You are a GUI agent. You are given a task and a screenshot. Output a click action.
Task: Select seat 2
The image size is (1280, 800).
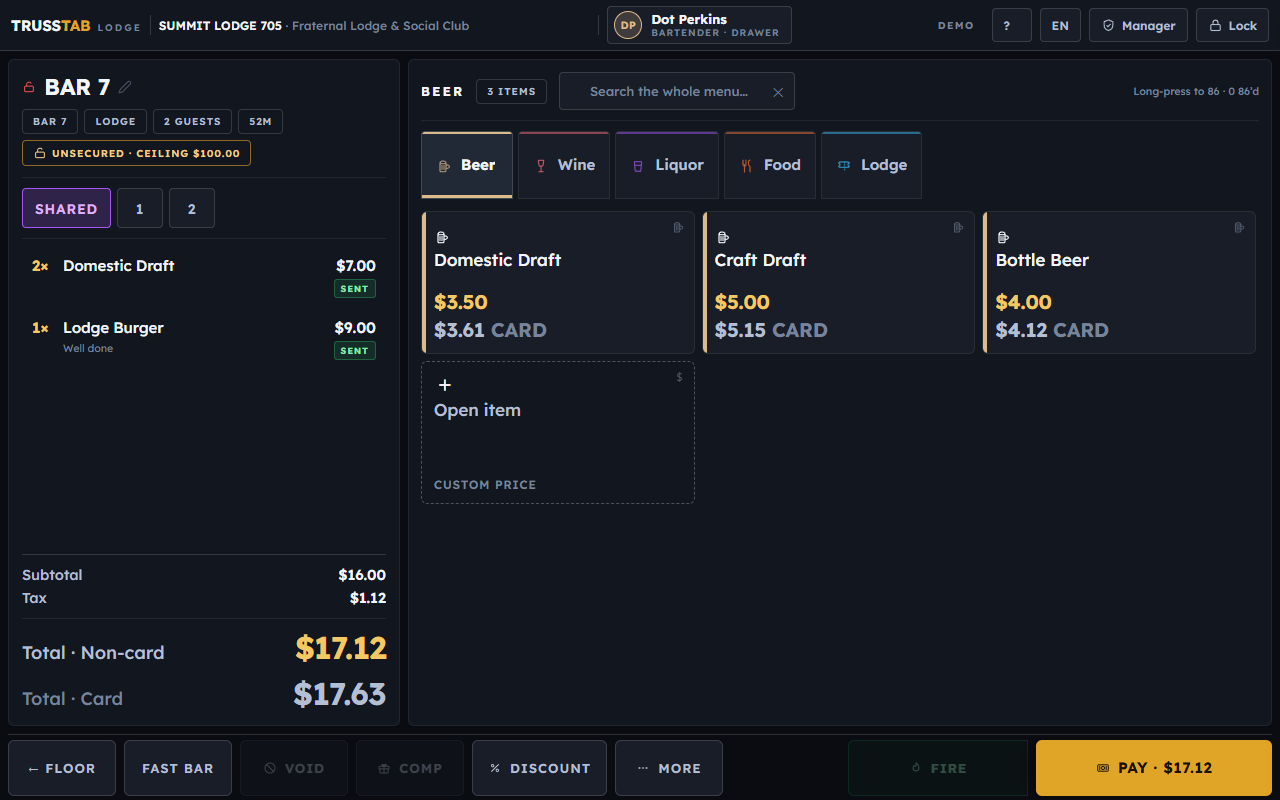click(192, 208)
